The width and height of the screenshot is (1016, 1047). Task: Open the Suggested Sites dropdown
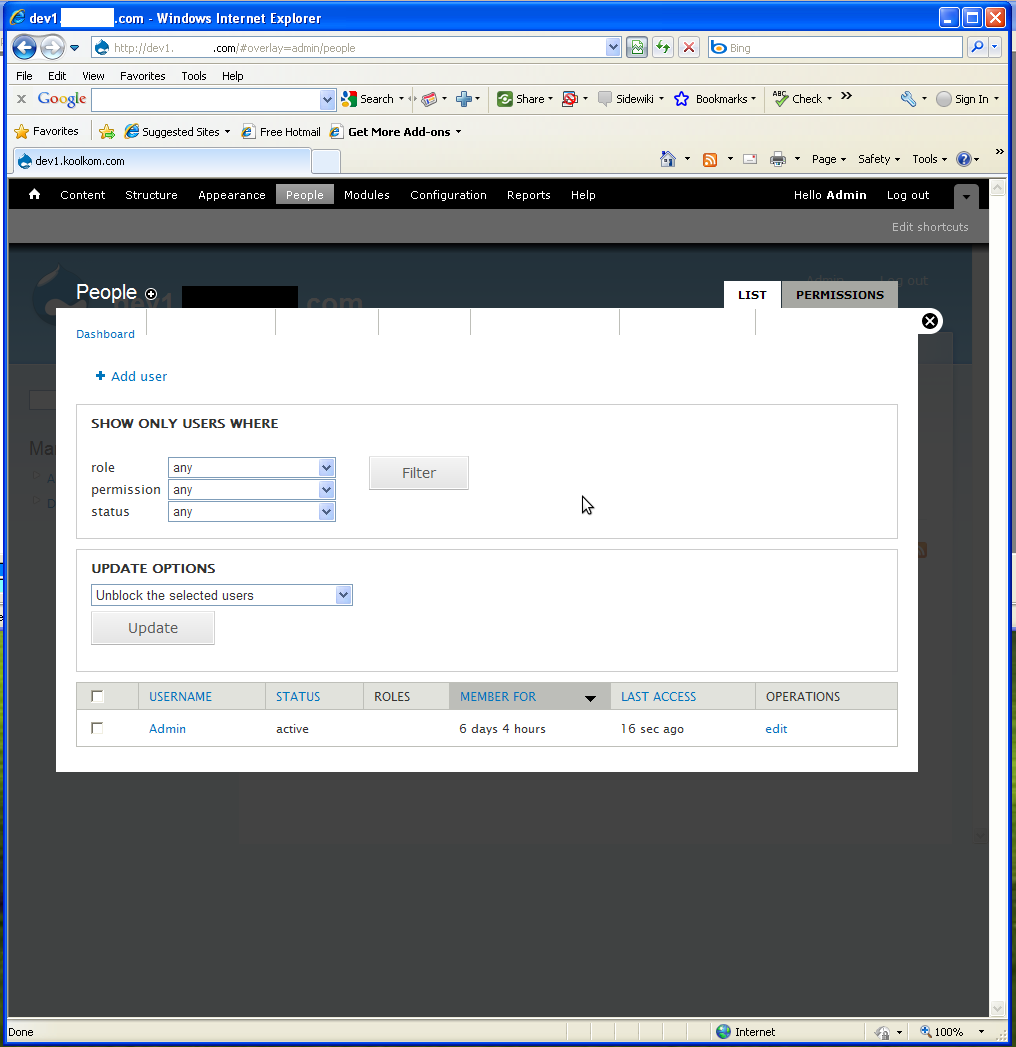[x=227, y=132]
